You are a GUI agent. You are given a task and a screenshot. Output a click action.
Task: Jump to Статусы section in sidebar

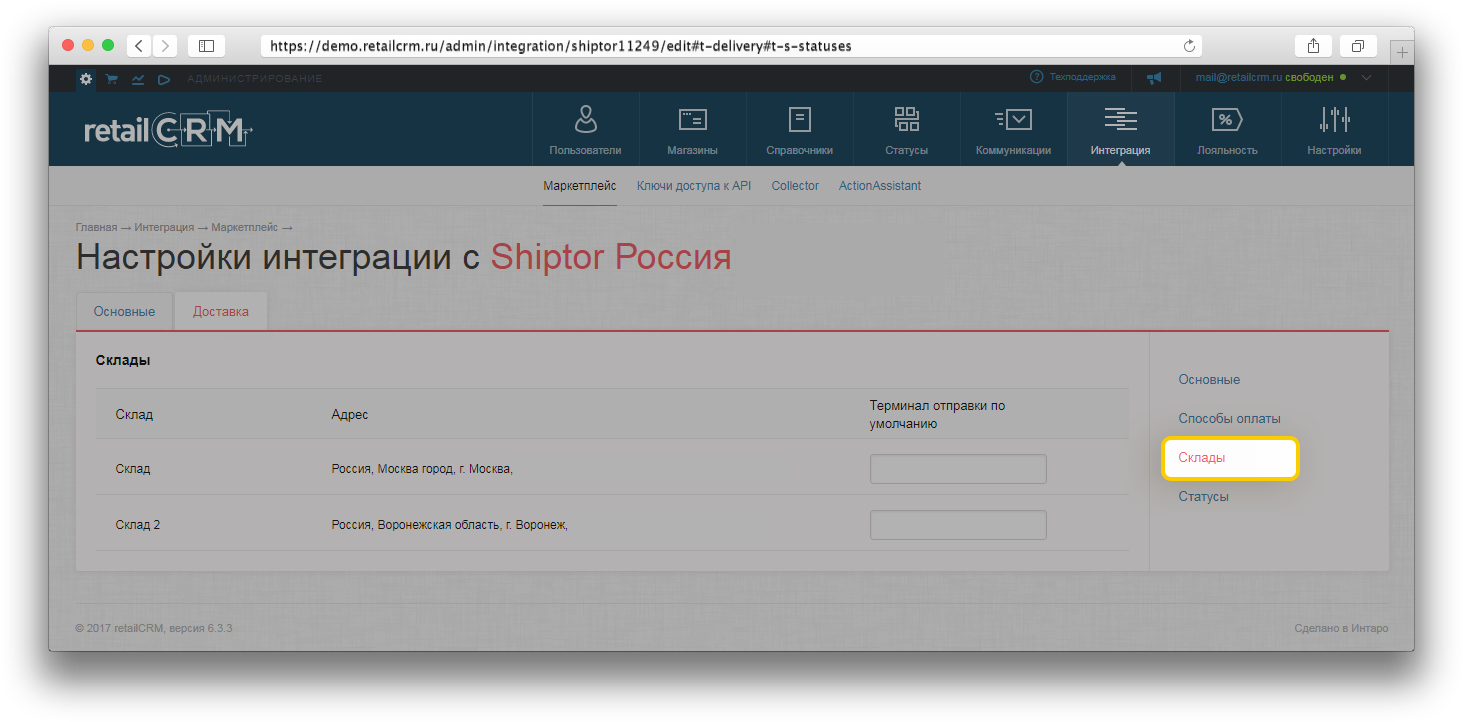tap(1203, 497)
